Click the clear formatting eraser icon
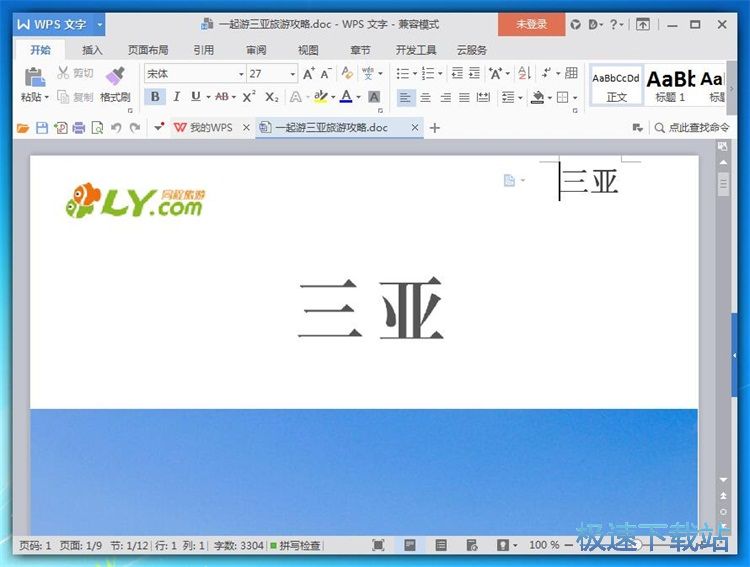The width and height of the screenshot is (750, 567). pyautogui.click(x=347, y=73)
